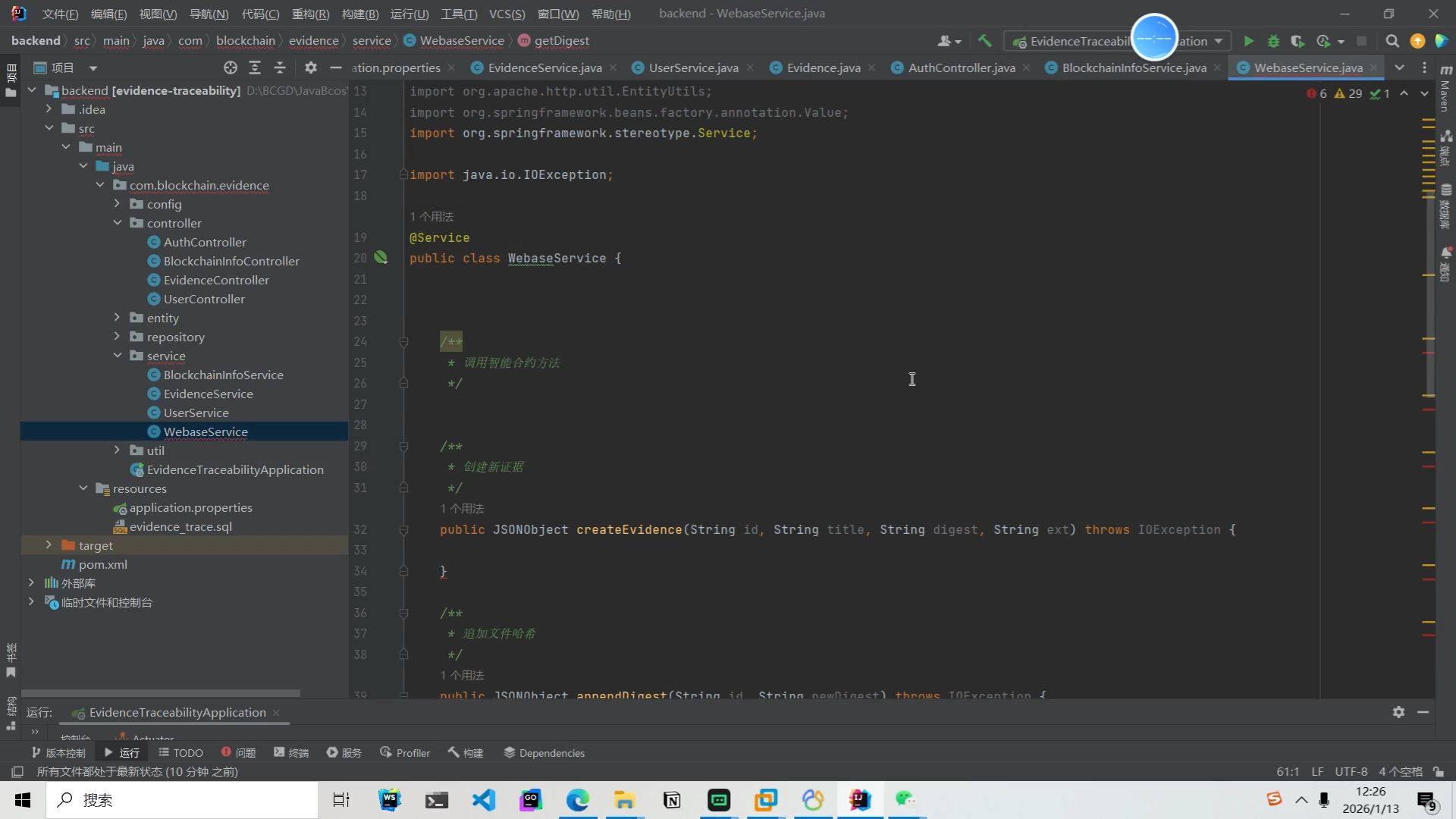The height and width of the screenshot is (819, 1456).
Task: Collapse all nodes in project tree
Action: coord(280,67)
